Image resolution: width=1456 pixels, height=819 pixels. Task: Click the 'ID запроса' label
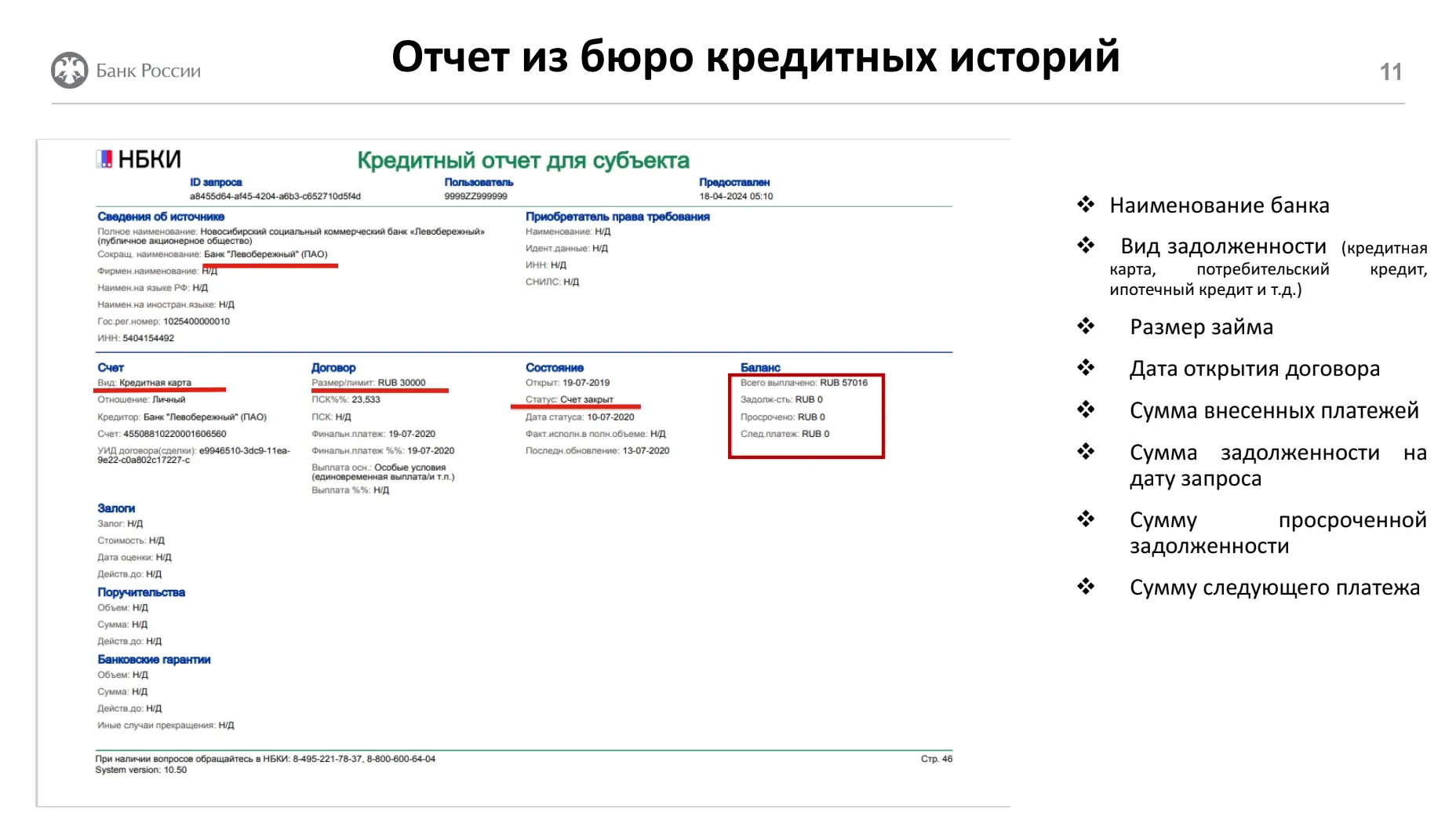(216, 182)
